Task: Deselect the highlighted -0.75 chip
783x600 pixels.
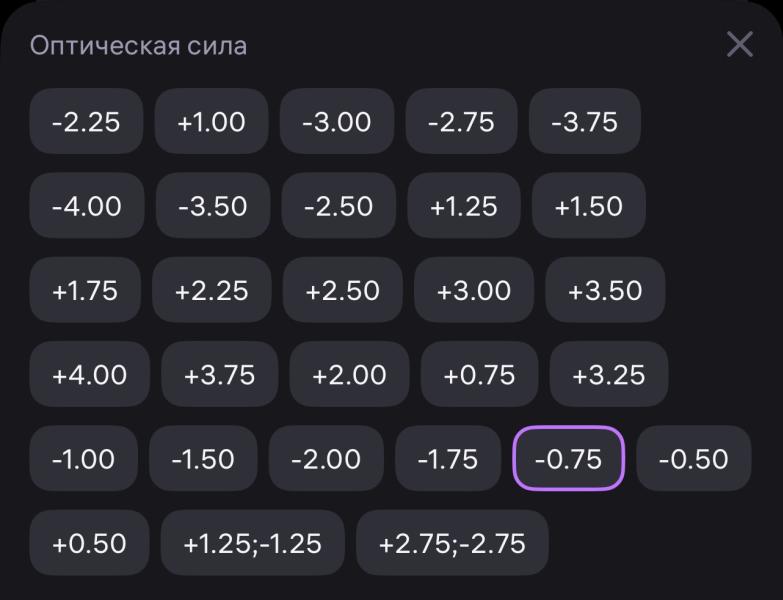Action: (569, 459)
